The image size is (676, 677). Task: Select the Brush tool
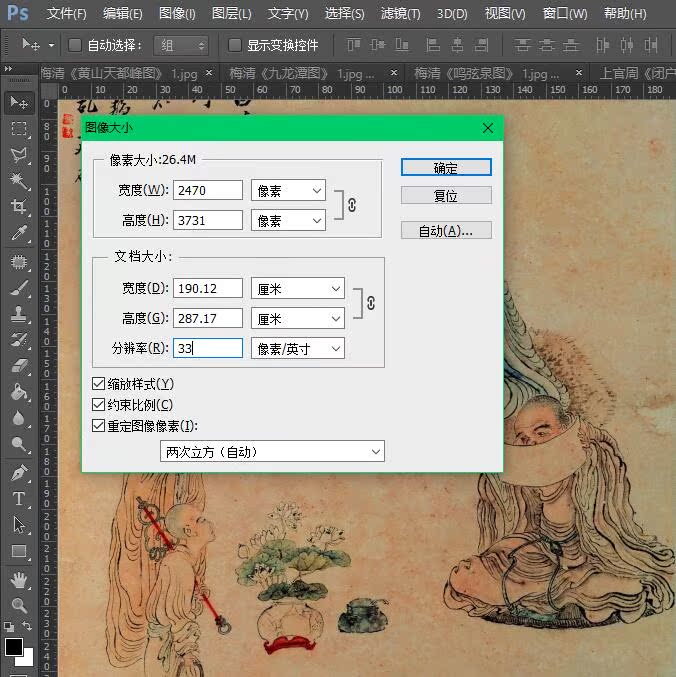pyautogui.click(x=19, y=288)
